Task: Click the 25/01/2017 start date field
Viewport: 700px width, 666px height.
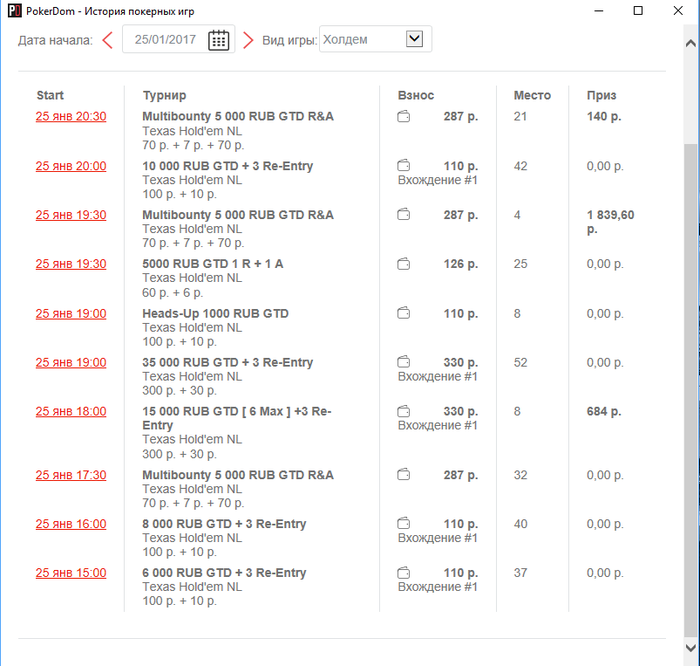Action: (x=179, y=40)
